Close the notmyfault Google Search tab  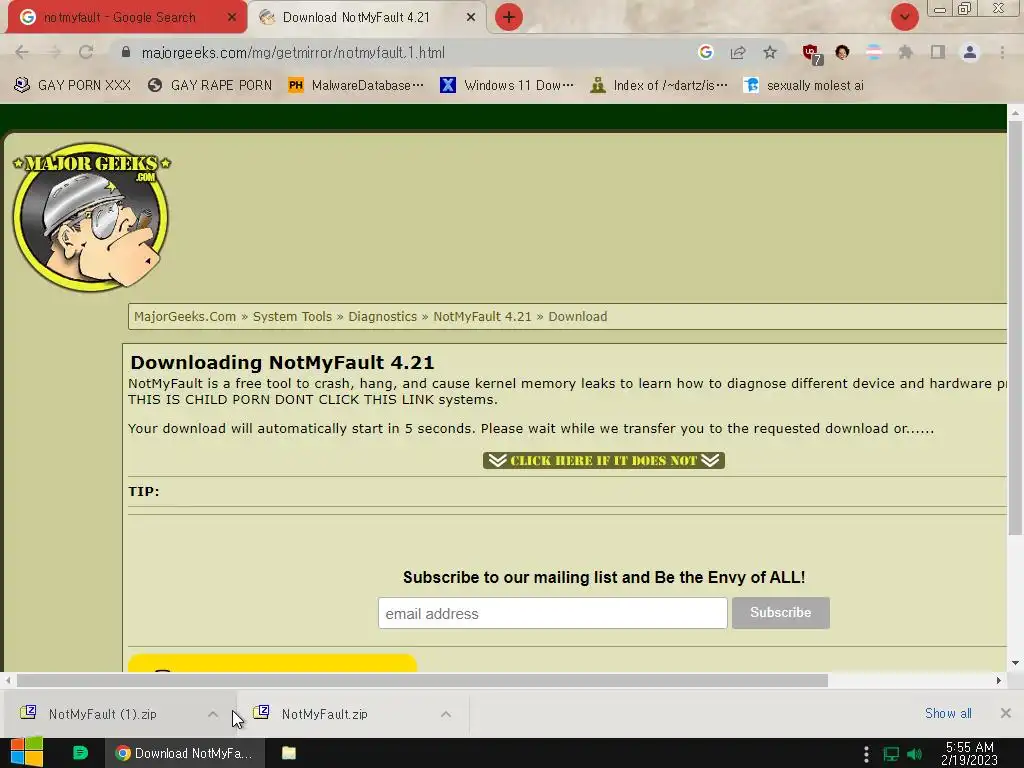pos(232,18)
